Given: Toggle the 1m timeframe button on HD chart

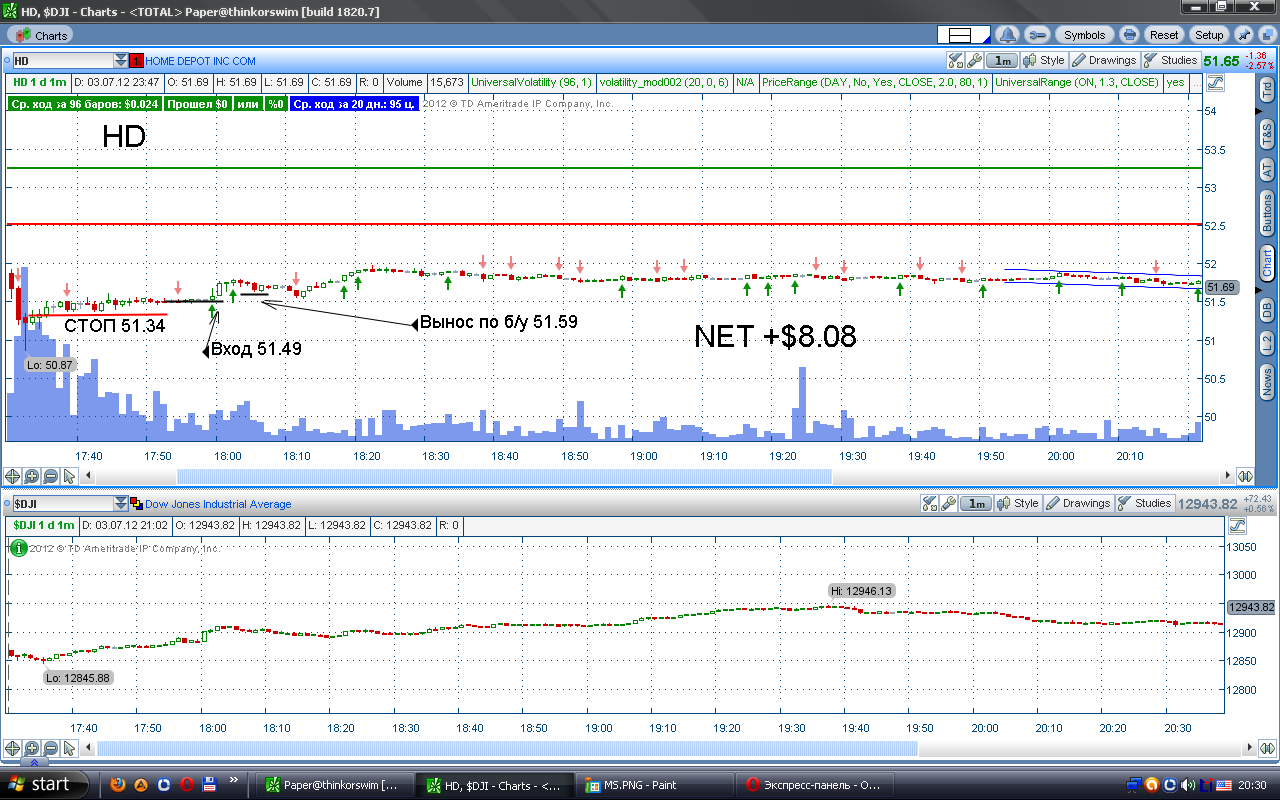Looking at the screenshot, I should tap(1003, 61).
